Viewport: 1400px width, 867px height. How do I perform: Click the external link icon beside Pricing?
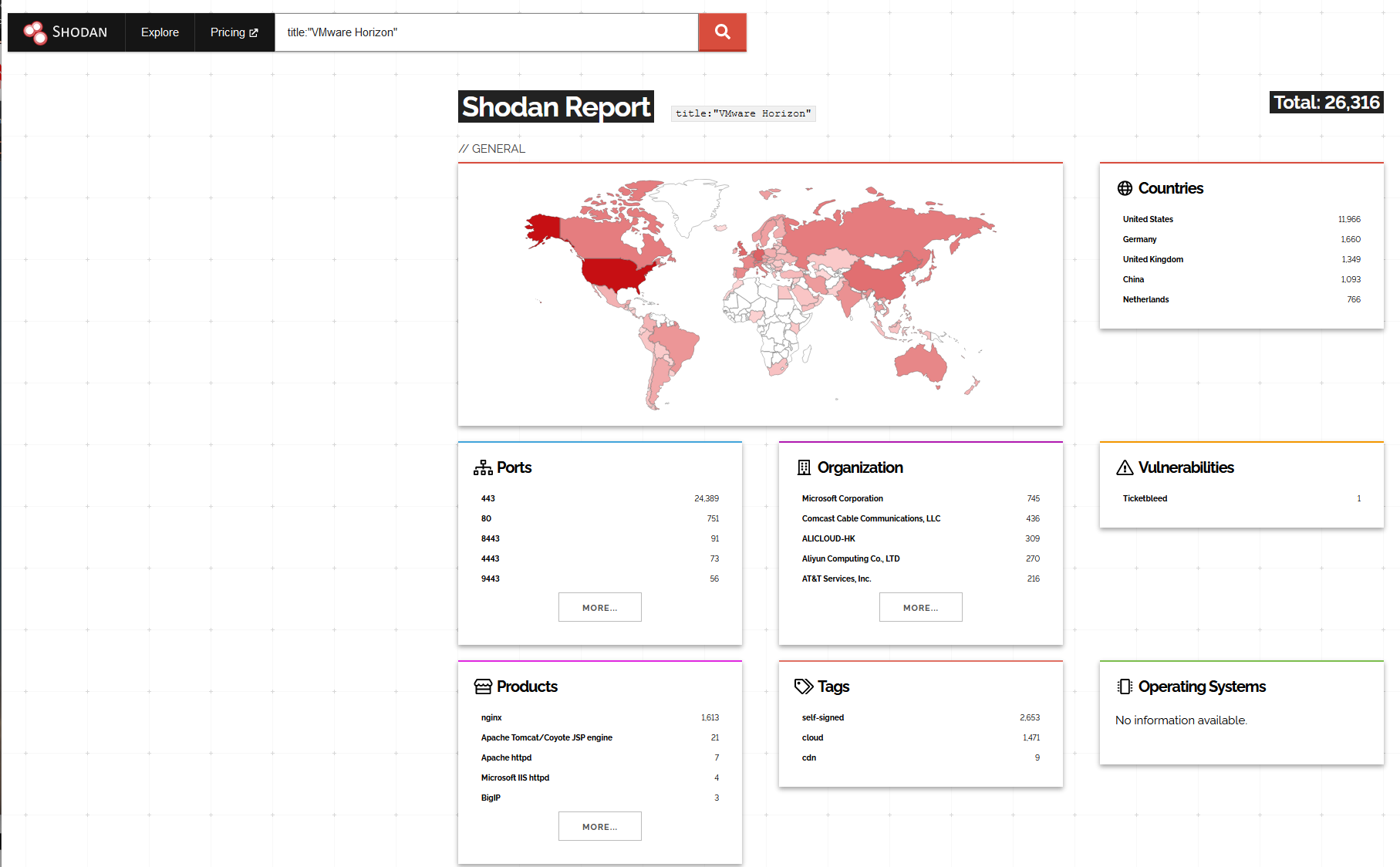(x=254, y=32)
